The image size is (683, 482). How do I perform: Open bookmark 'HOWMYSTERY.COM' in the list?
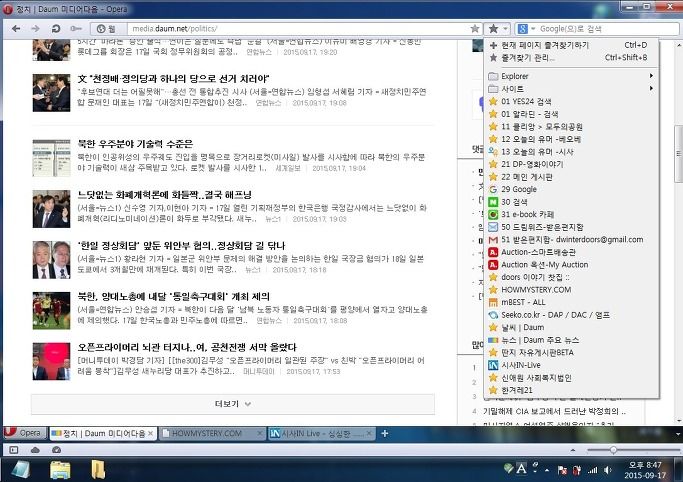coord(571,290)
